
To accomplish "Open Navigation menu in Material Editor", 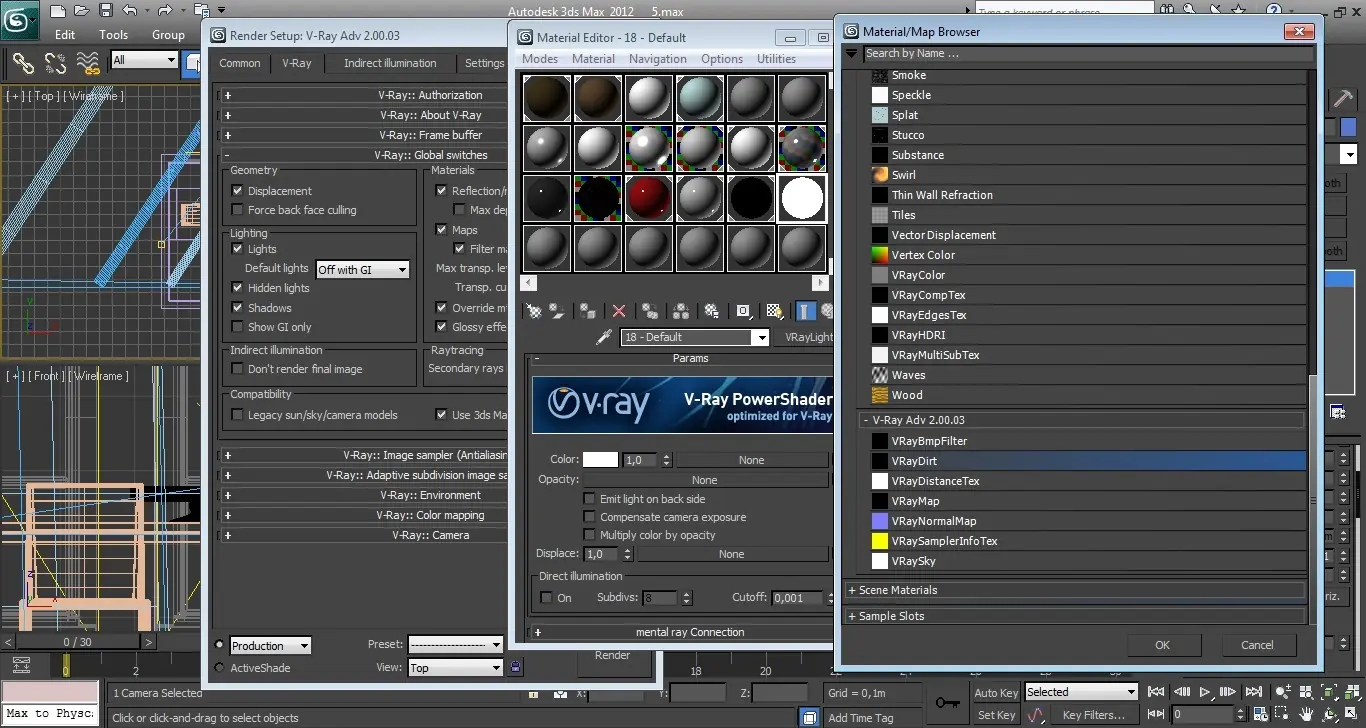I will 657,59.
